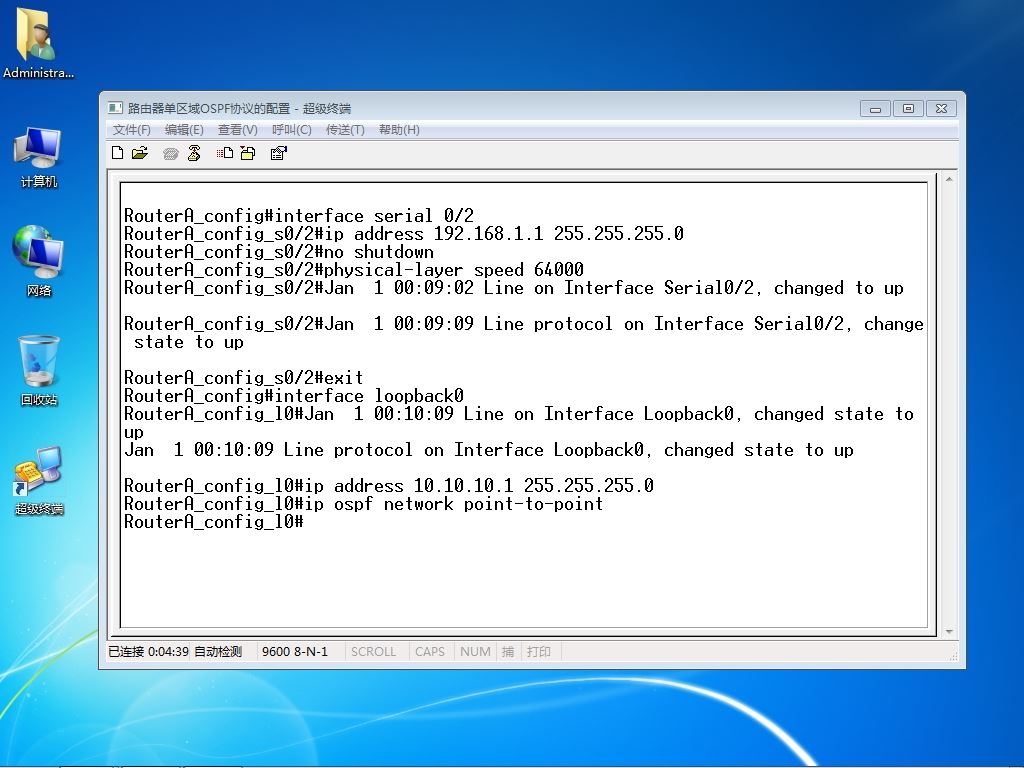Open the 呼叫(C) menu
This screenshot has width=1024, height=768.
pos(291,129)
